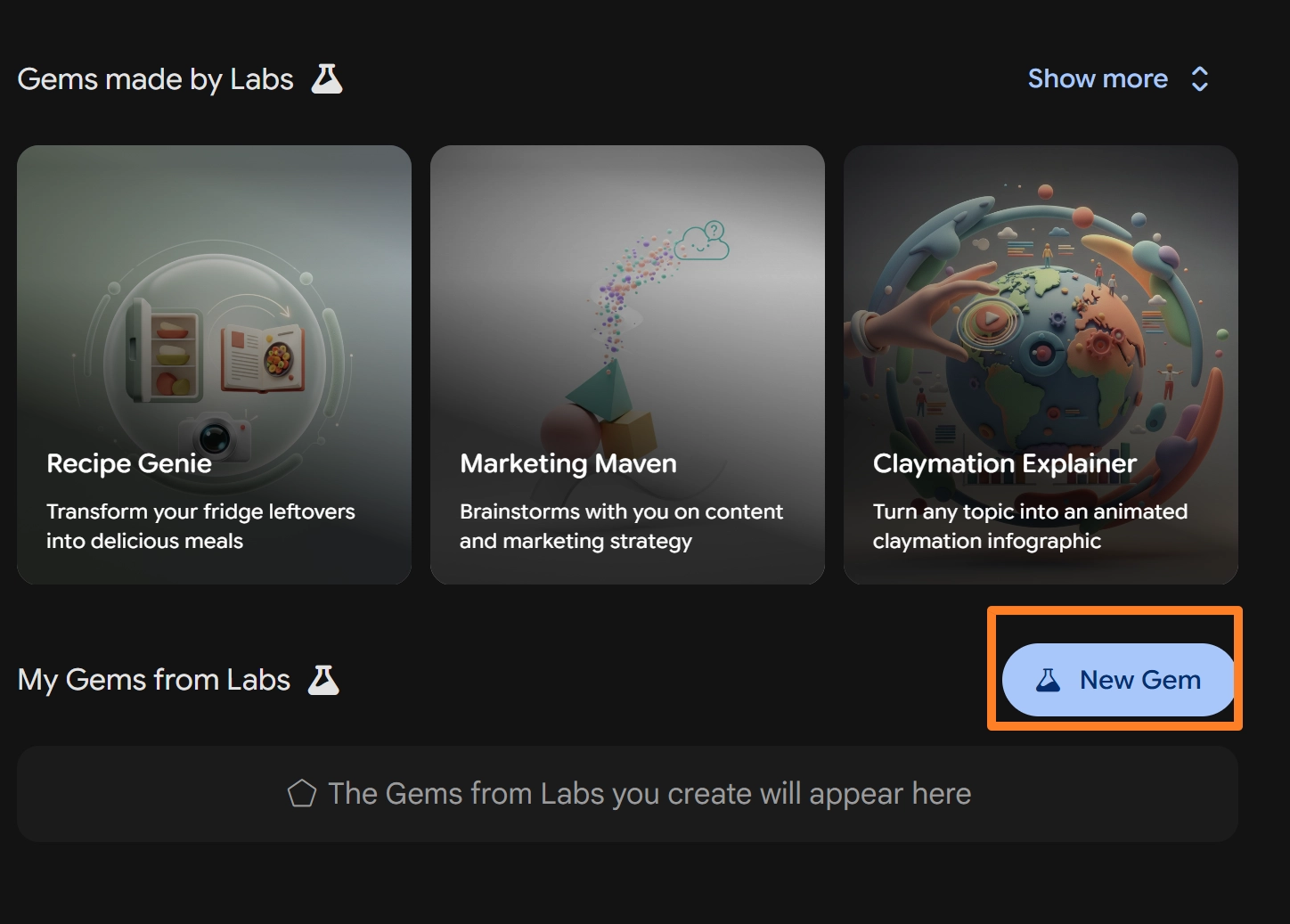This screenshot has width=1290, height=924.
Task: Expand the list with the Show more chevron arrows
Action: click(1200, 79)
